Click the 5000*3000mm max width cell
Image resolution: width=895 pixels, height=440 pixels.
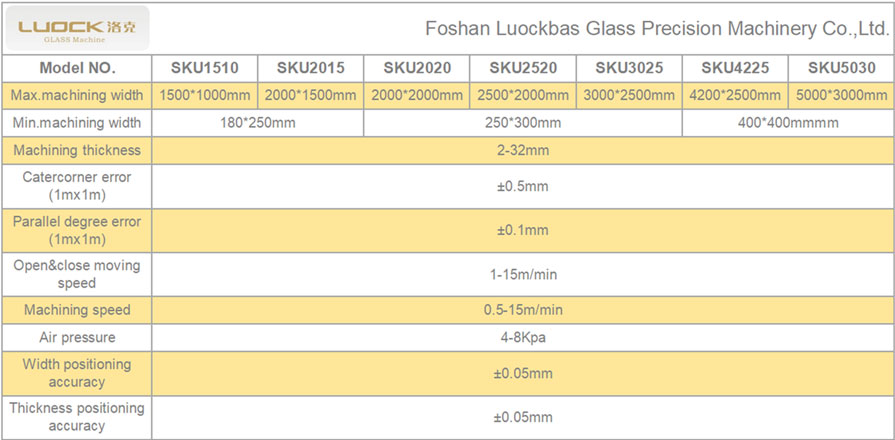tap(841, 95)
